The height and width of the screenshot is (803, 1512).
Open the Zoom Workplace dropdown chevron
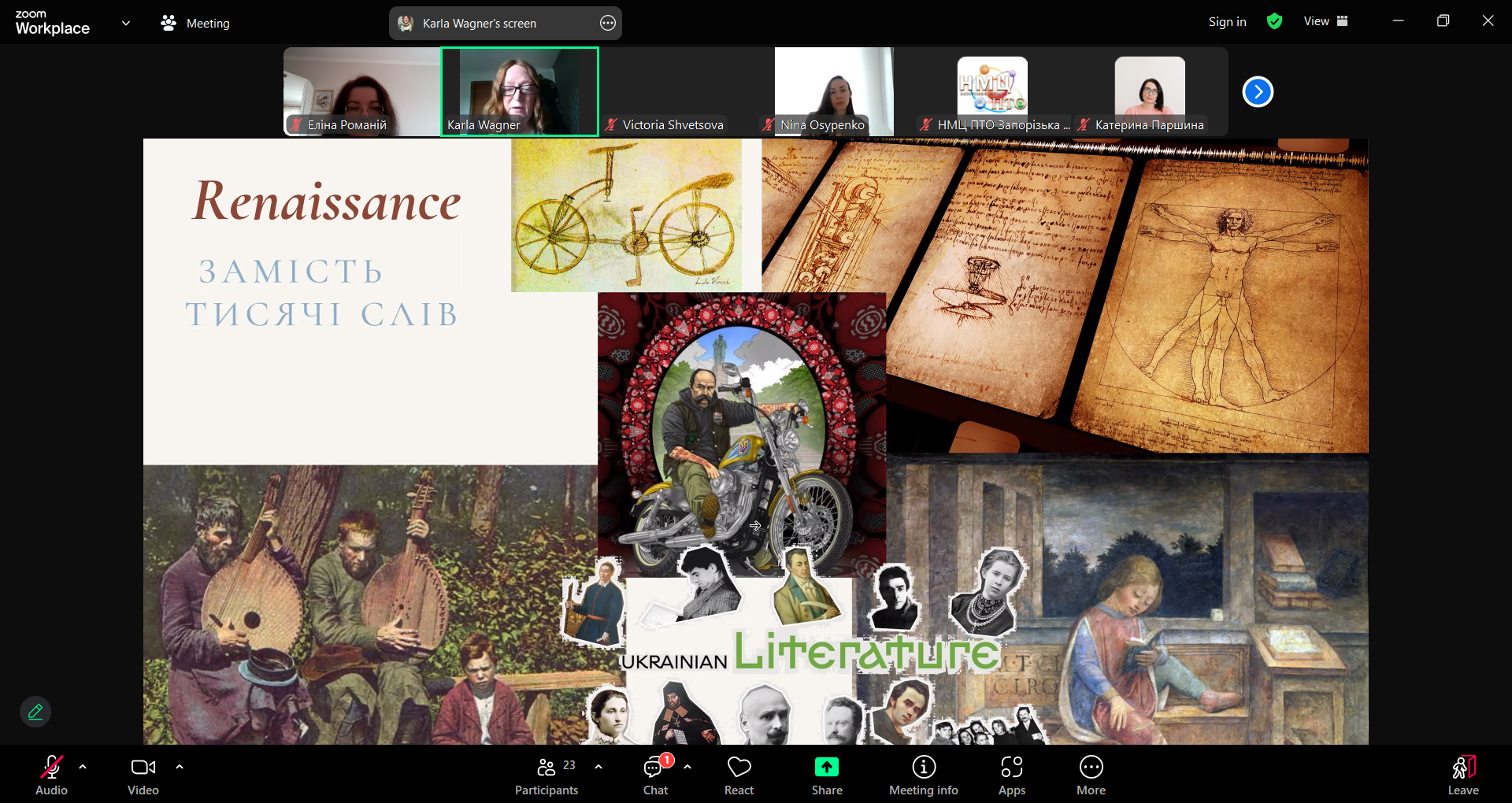[126, 23]
